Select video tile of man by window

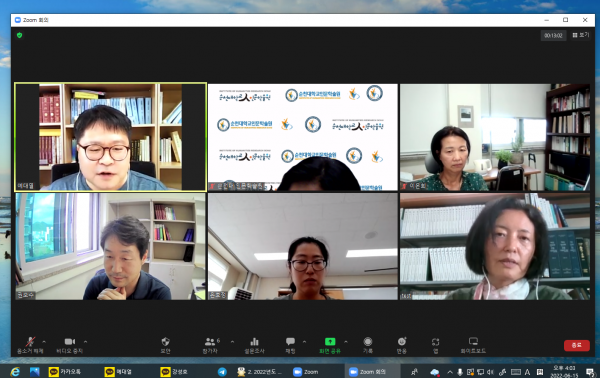111,246
